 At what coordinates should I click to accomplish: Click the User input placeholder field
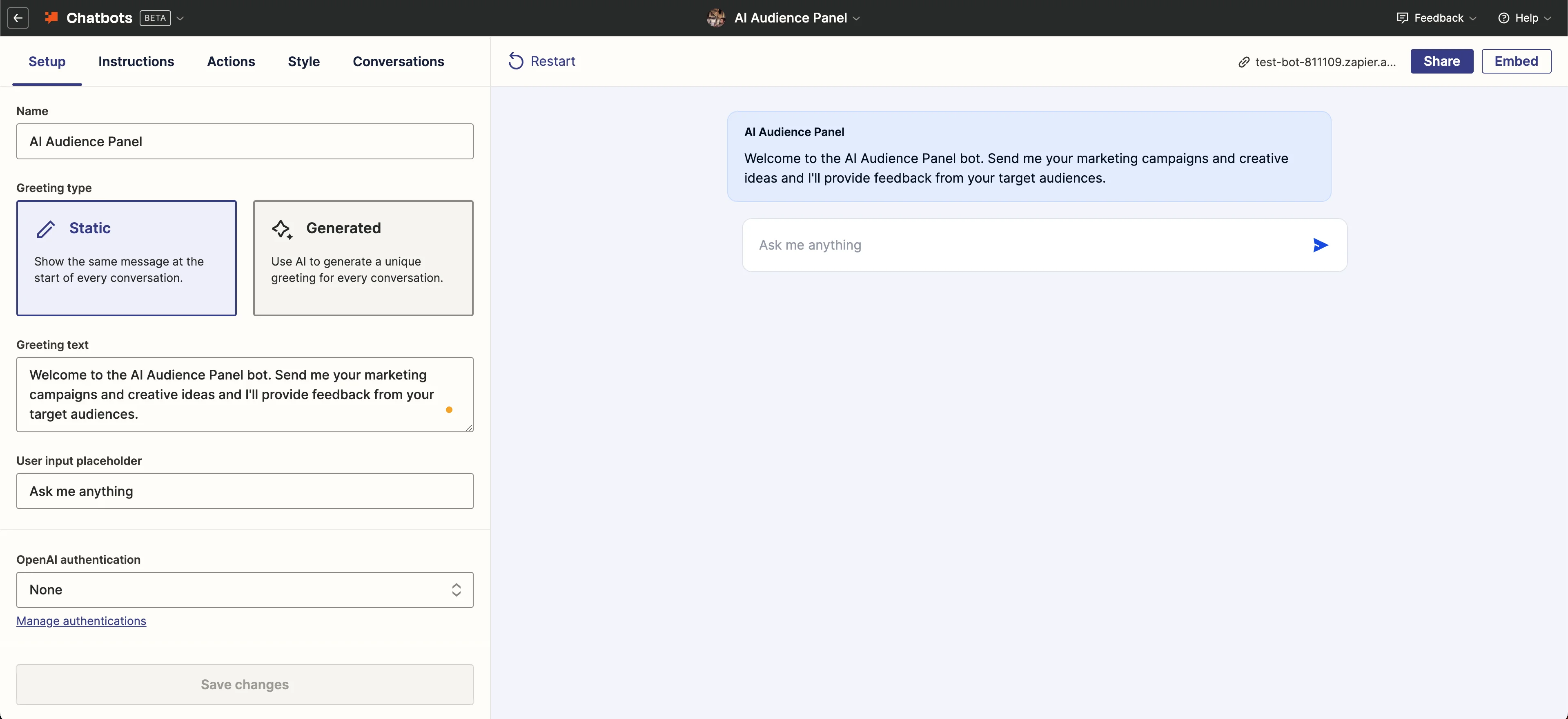point(245,491)
